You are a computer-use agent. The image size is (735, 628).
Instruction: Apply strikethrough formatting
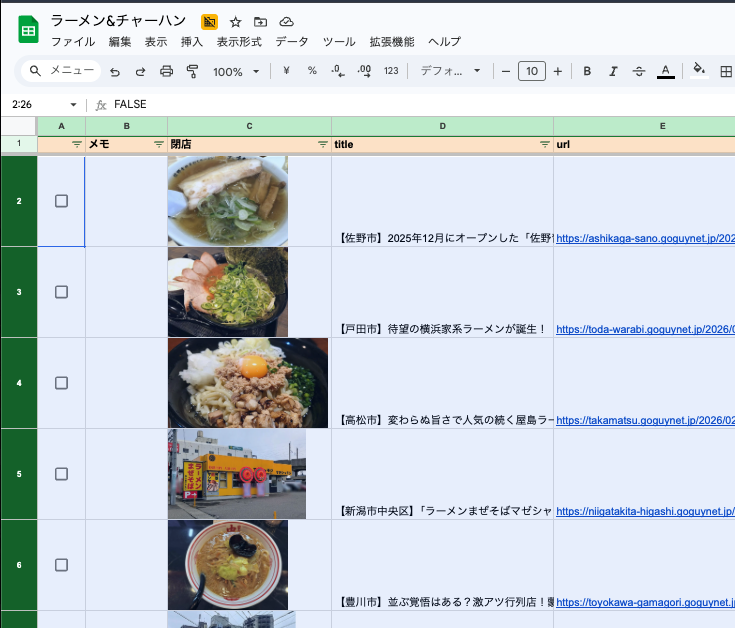click(x=639, y=71)
